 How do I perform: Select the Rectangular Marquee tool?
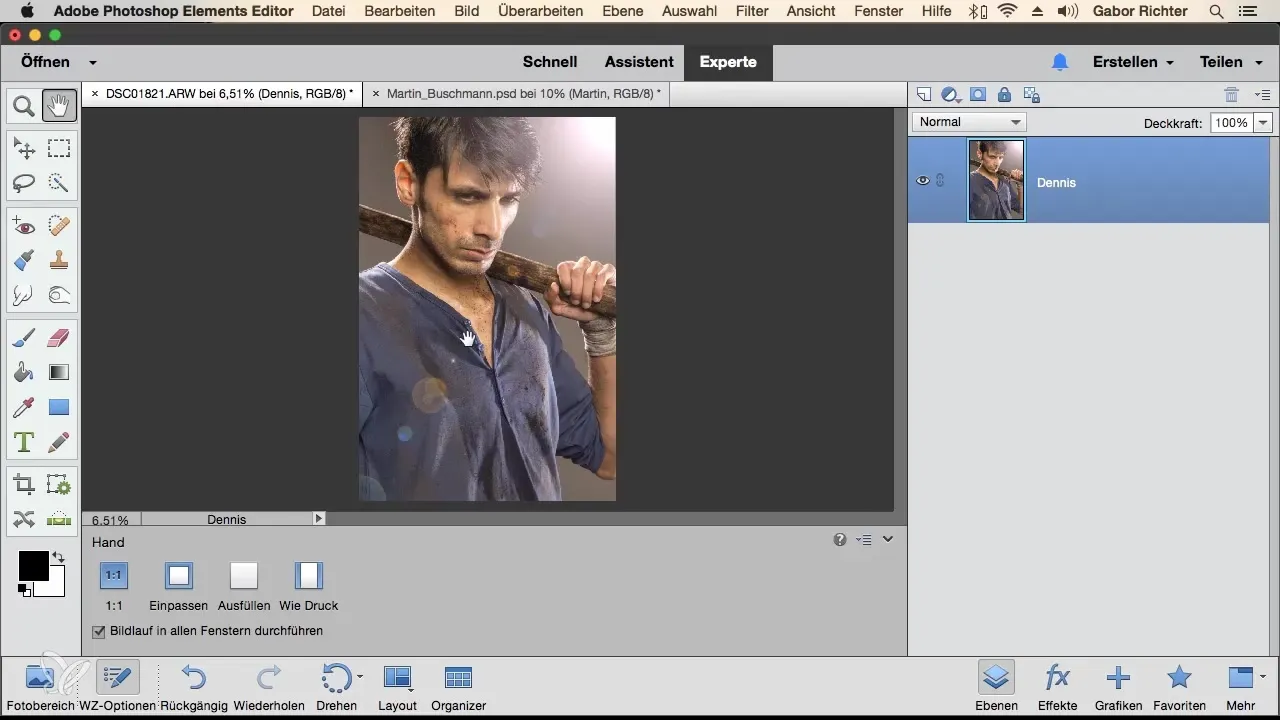coord(59,149)
